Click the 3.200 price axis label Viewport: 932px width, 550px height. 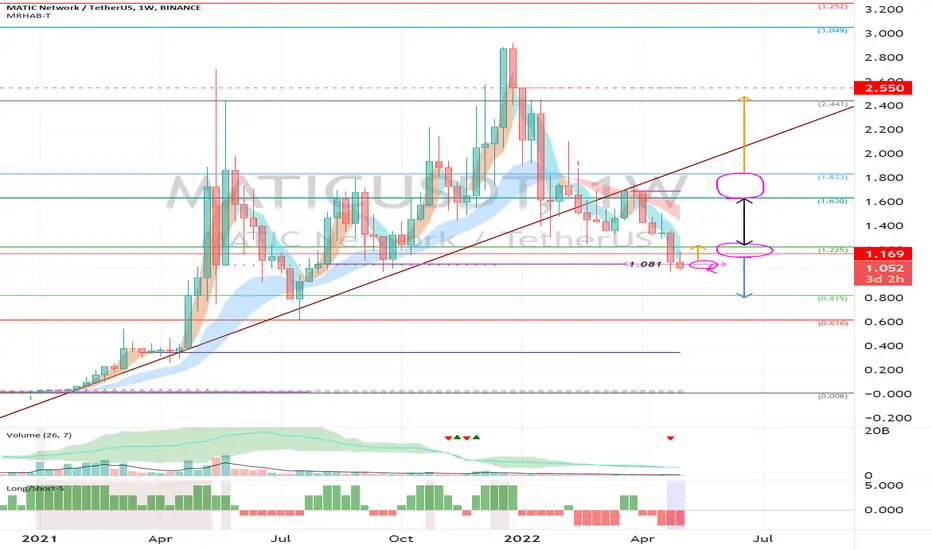tap(884, 10)
